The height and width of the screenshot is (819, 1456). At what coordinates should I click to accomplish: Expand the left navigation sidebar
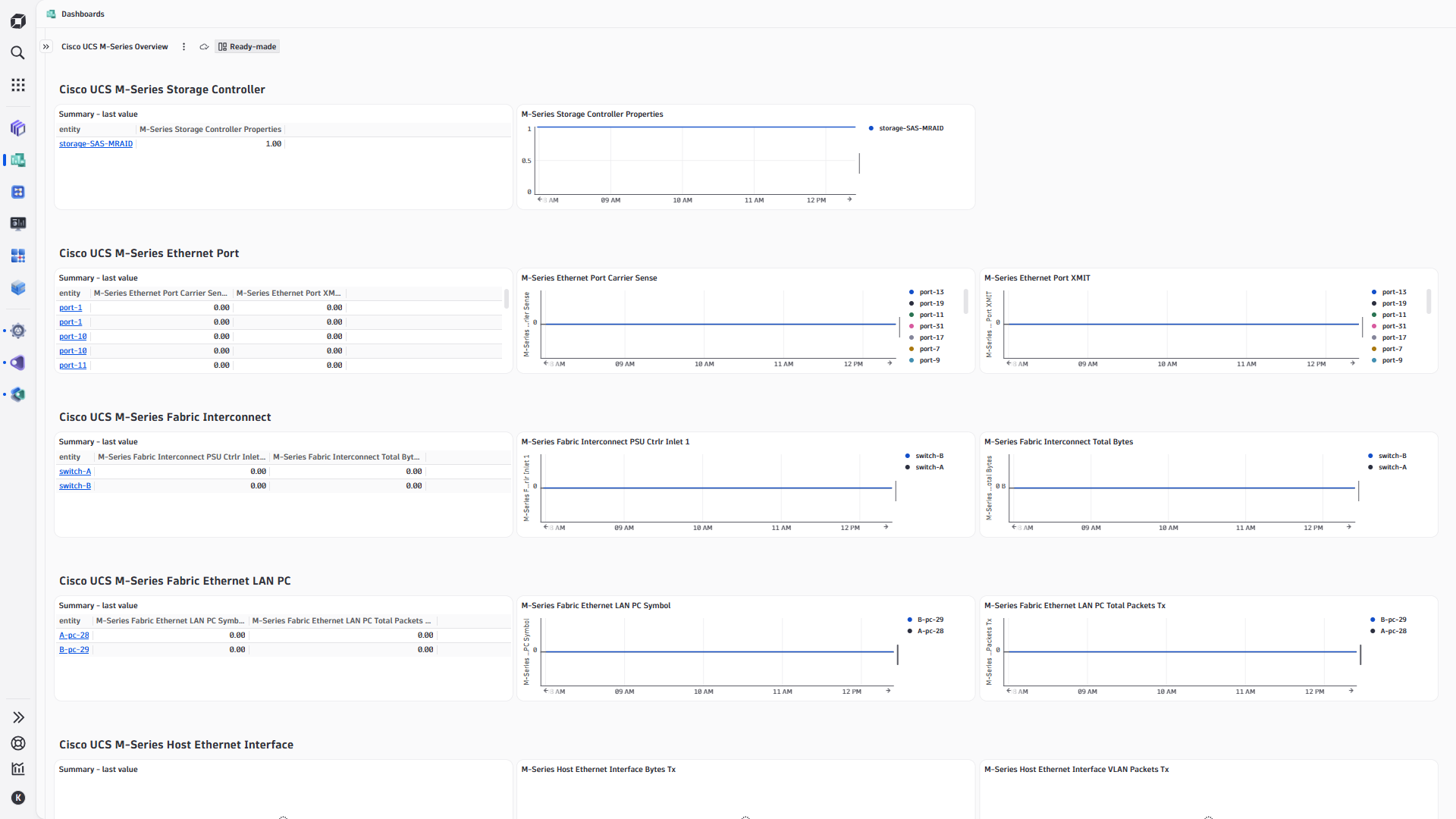pyautogui.click(x=18, y=717)
